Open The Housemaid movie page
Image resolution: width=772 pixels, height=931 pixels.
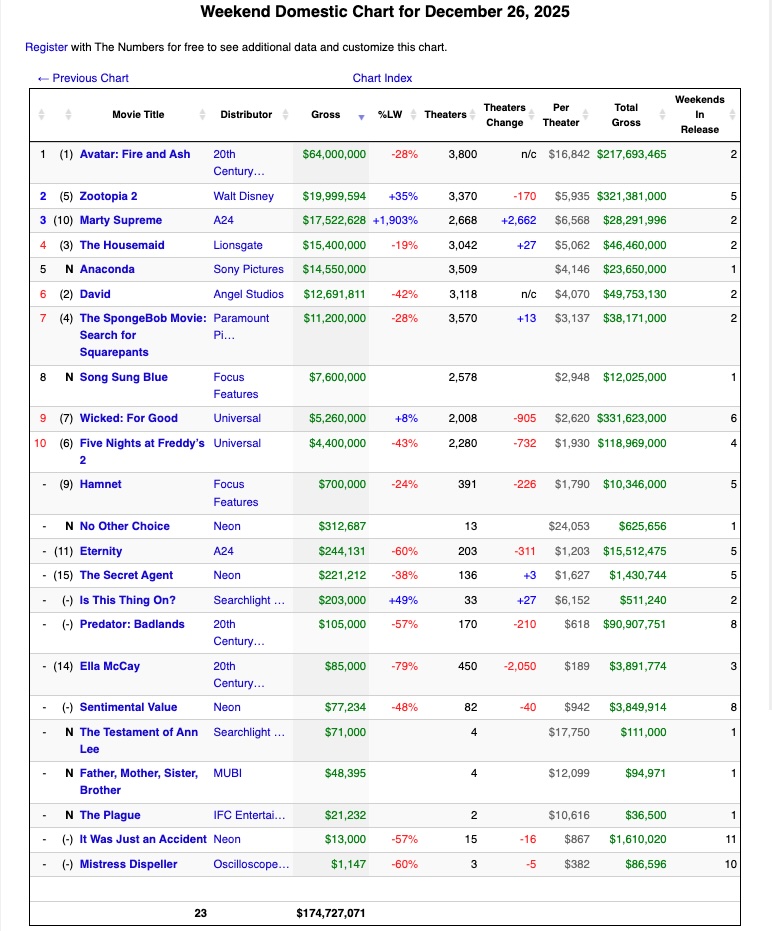(122, 245)
